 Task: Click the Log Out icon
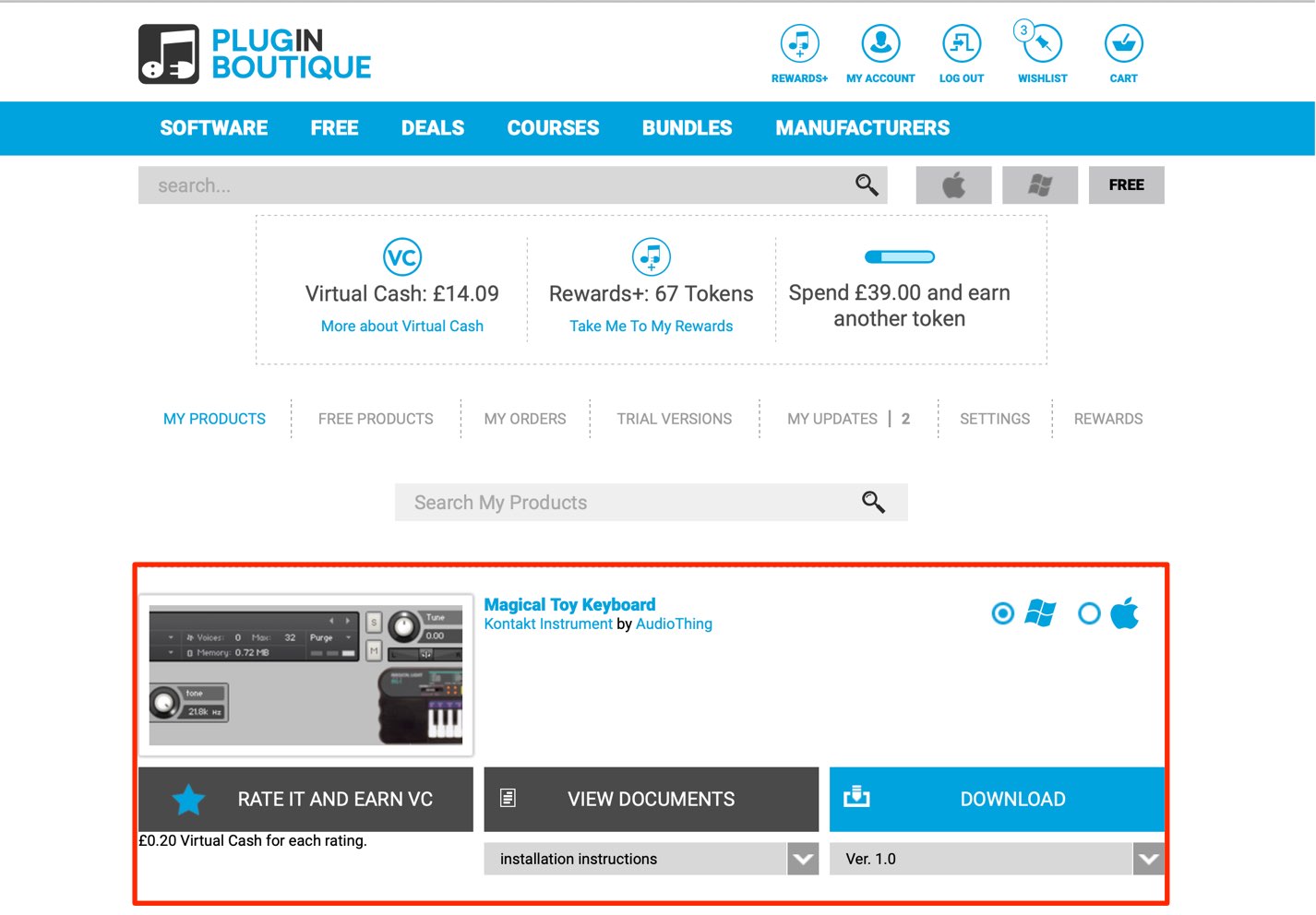(x=962, y=43)
